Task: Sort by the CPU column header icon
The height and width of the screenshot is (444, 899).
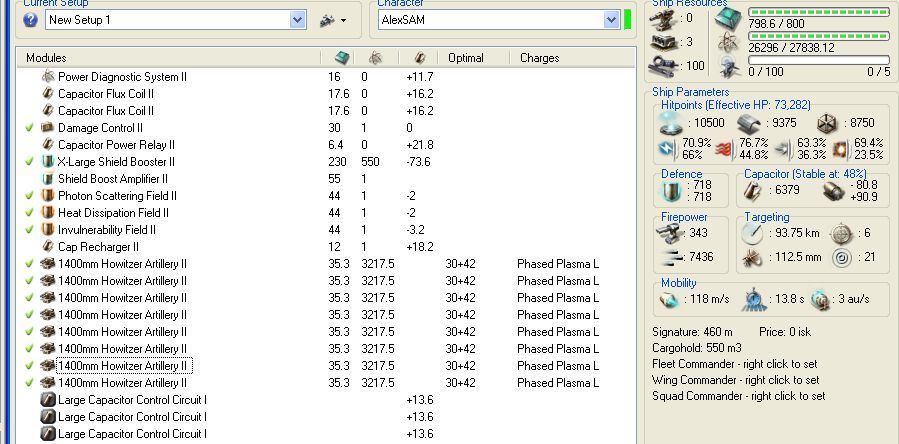Action: coord(342,58)
